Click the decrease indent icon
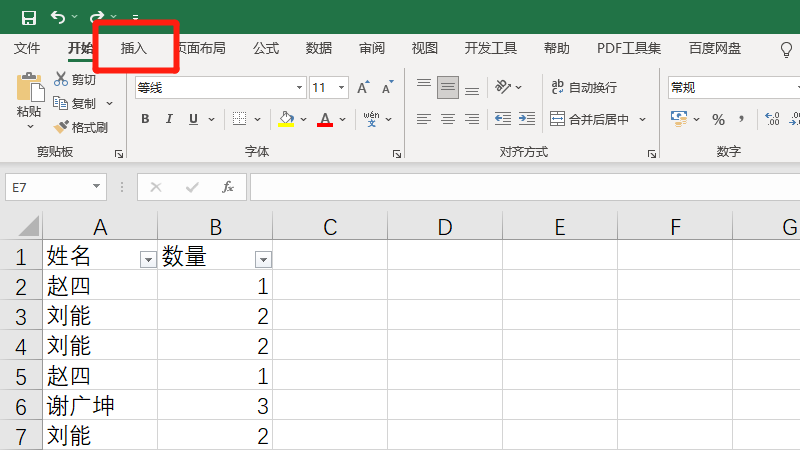This screenshot has height=450, width=800. click(503, 119)
